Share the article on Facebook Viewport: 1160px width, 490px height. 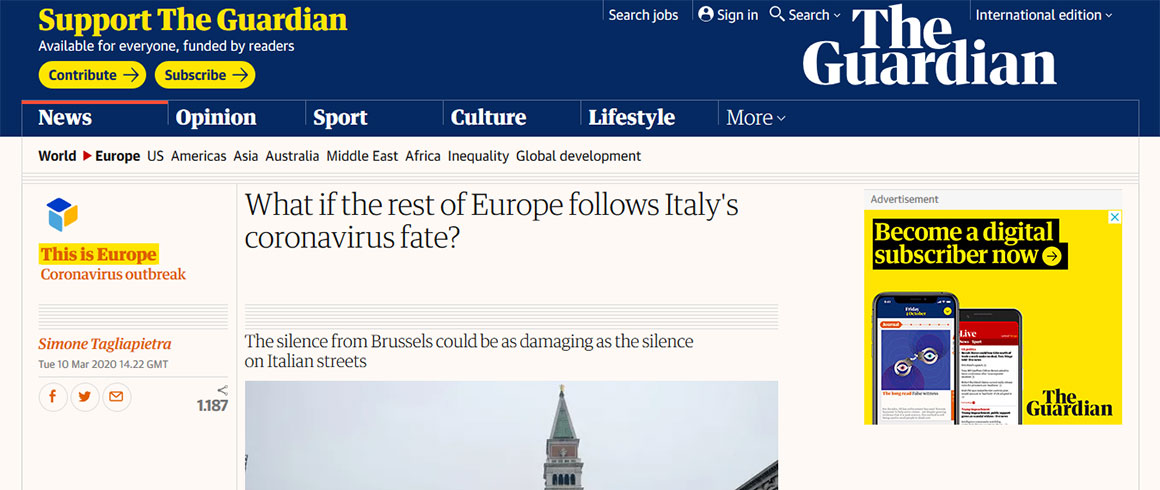pyautogui.click(x=53, y=397)
